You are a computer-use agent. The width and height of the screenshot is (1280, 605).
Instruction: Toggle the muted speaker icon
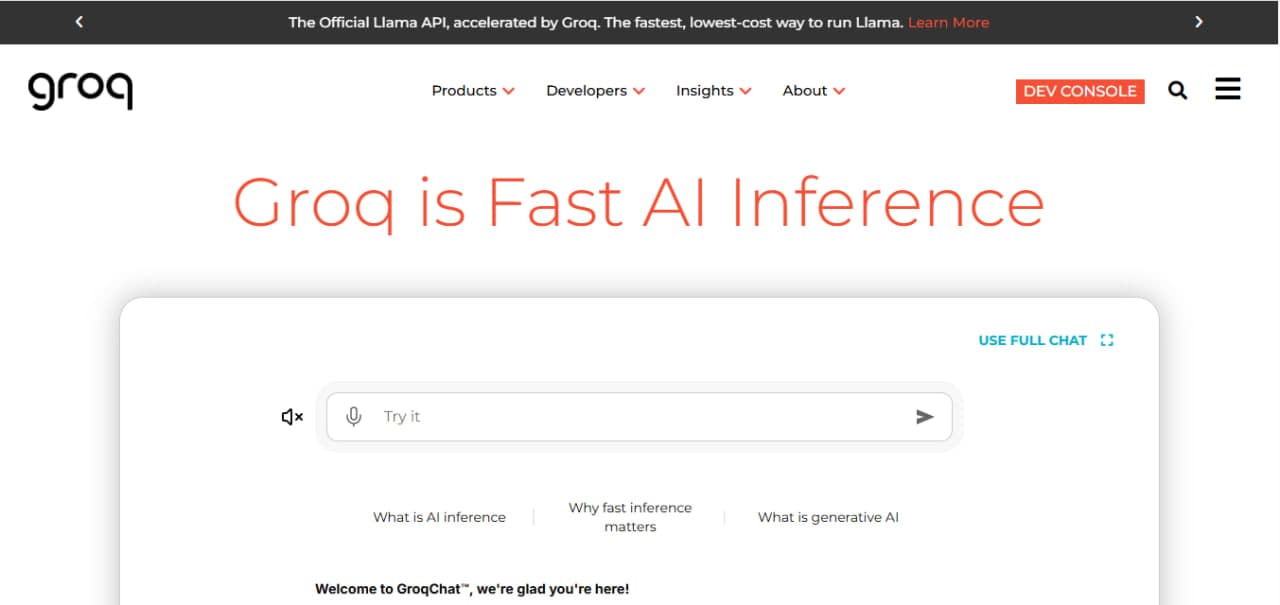pos(292,417)
